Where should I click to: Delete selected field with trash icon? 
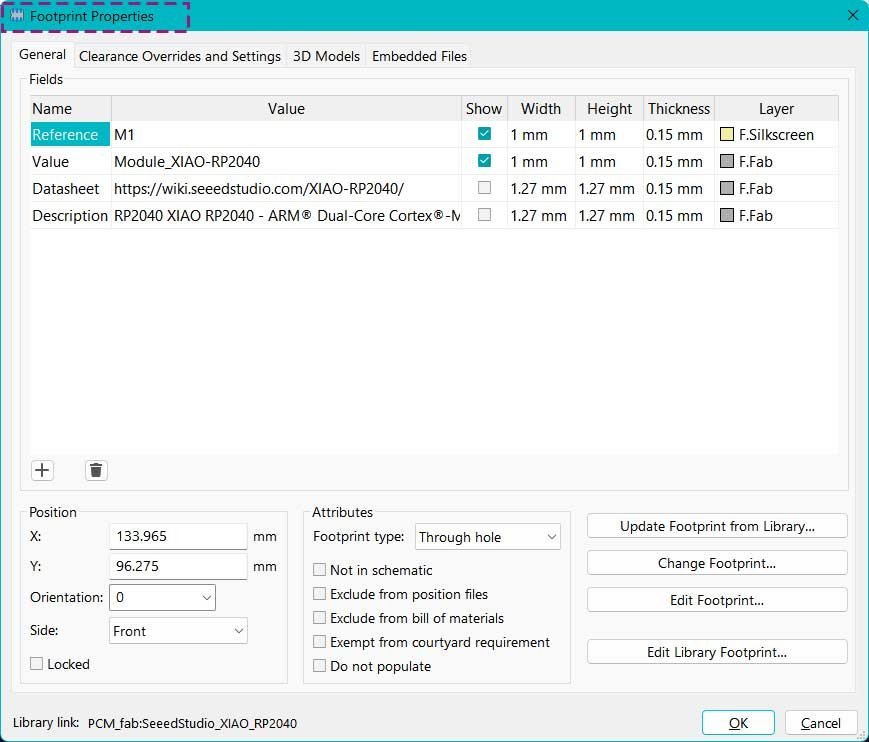(96, 470)
